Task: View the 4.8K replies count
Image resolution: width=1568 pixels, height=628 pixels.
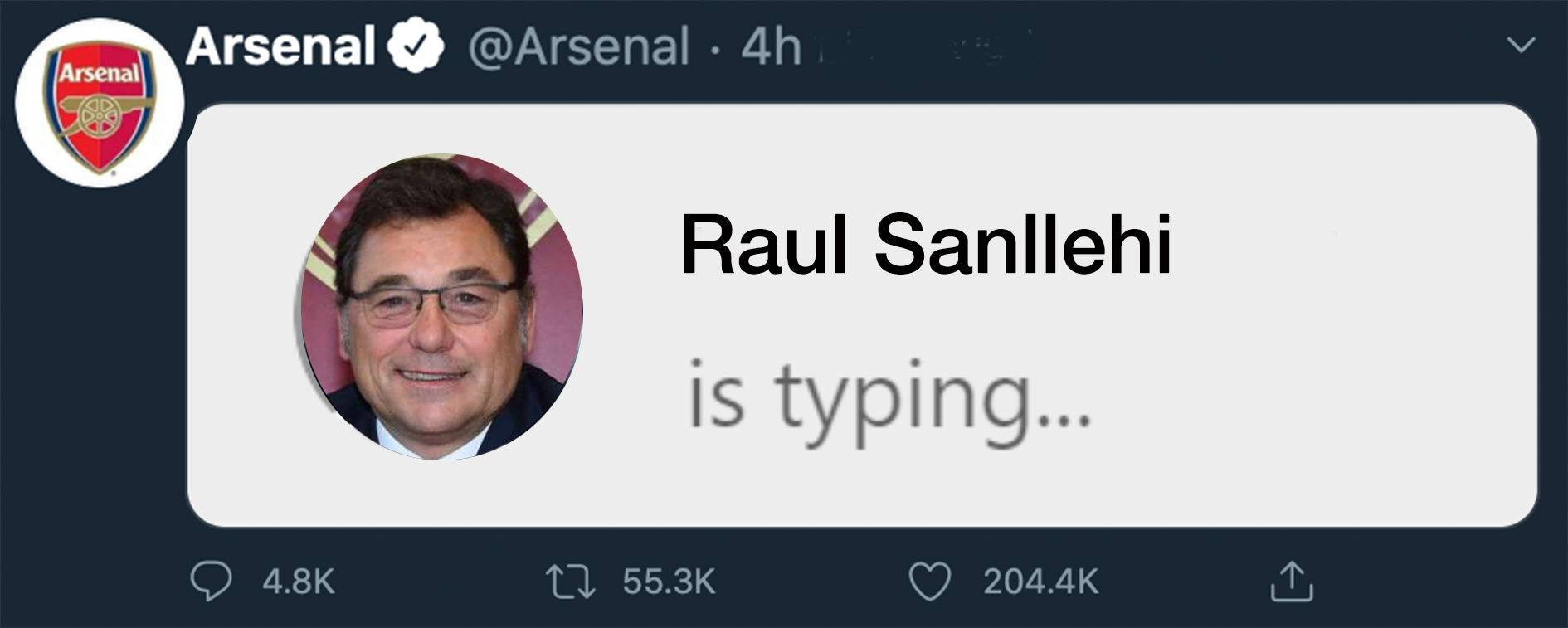Action: pos(299,582)
